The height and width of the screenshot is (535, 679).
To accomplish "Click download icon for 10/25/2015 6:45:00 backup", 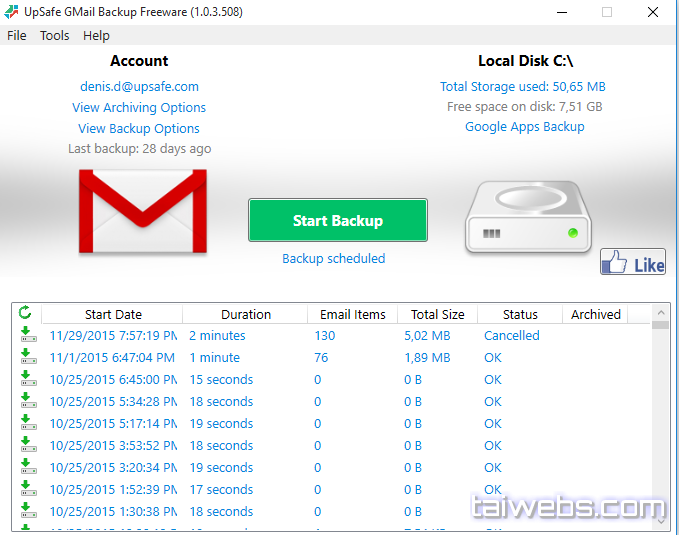I will pyautogui.click(x=28, y=379).
